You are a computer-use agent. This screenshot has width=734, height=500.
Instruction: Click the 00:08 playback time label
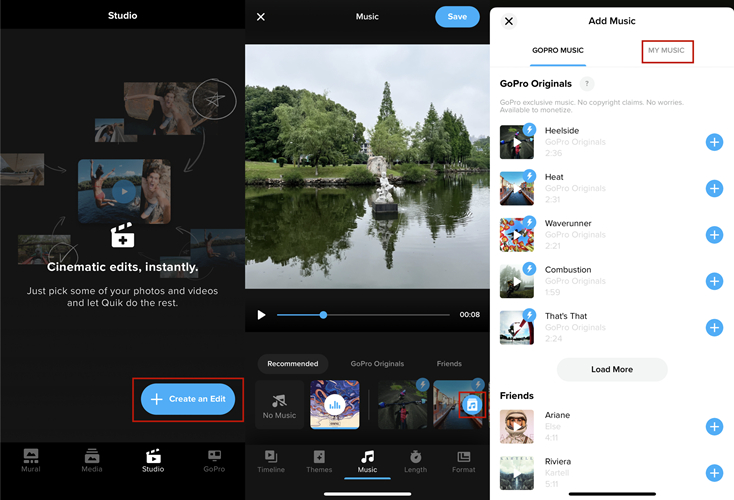(470, 315)
